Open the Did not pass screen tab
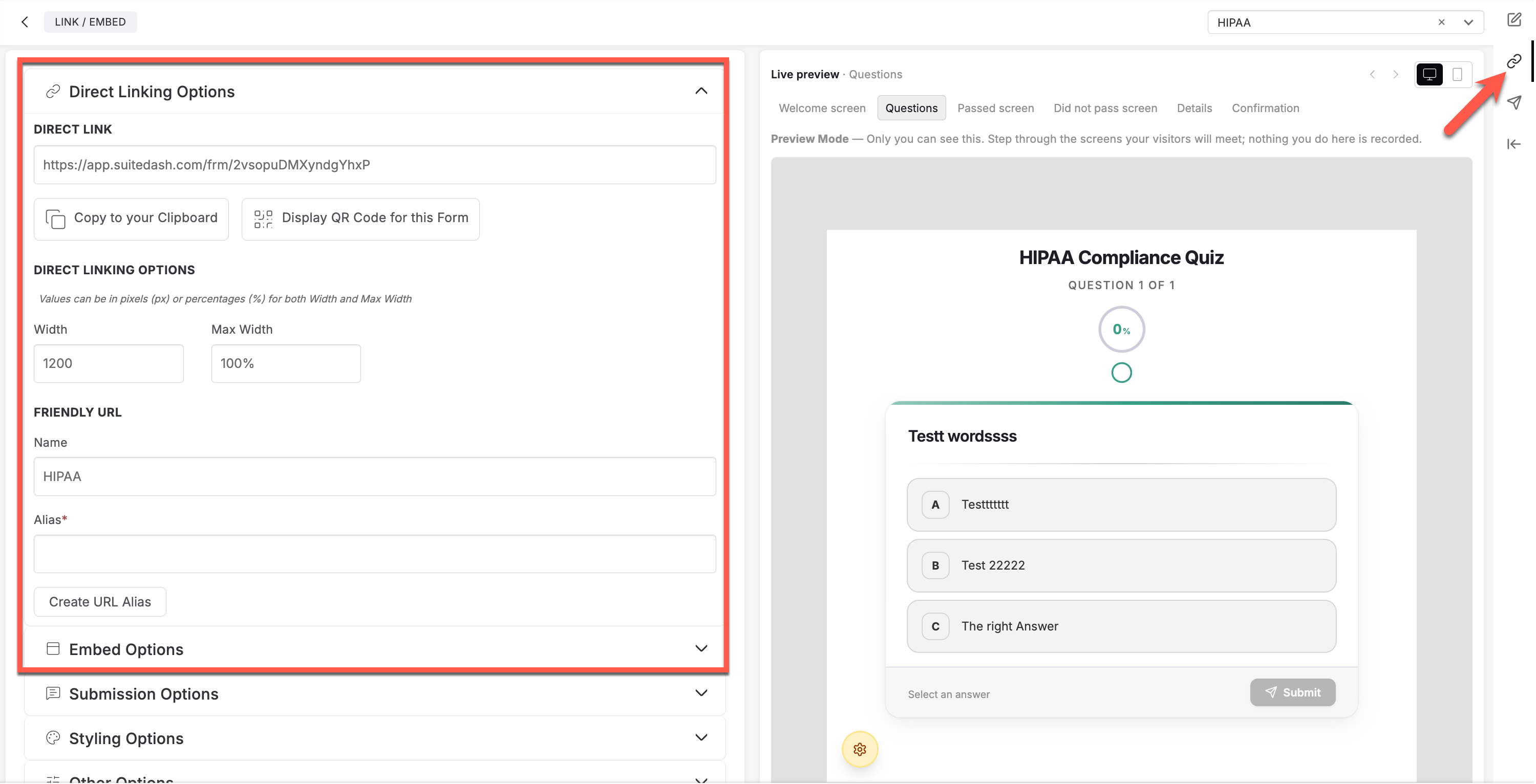This screenshot has height=784, width=1536. tap(1105, 108)
